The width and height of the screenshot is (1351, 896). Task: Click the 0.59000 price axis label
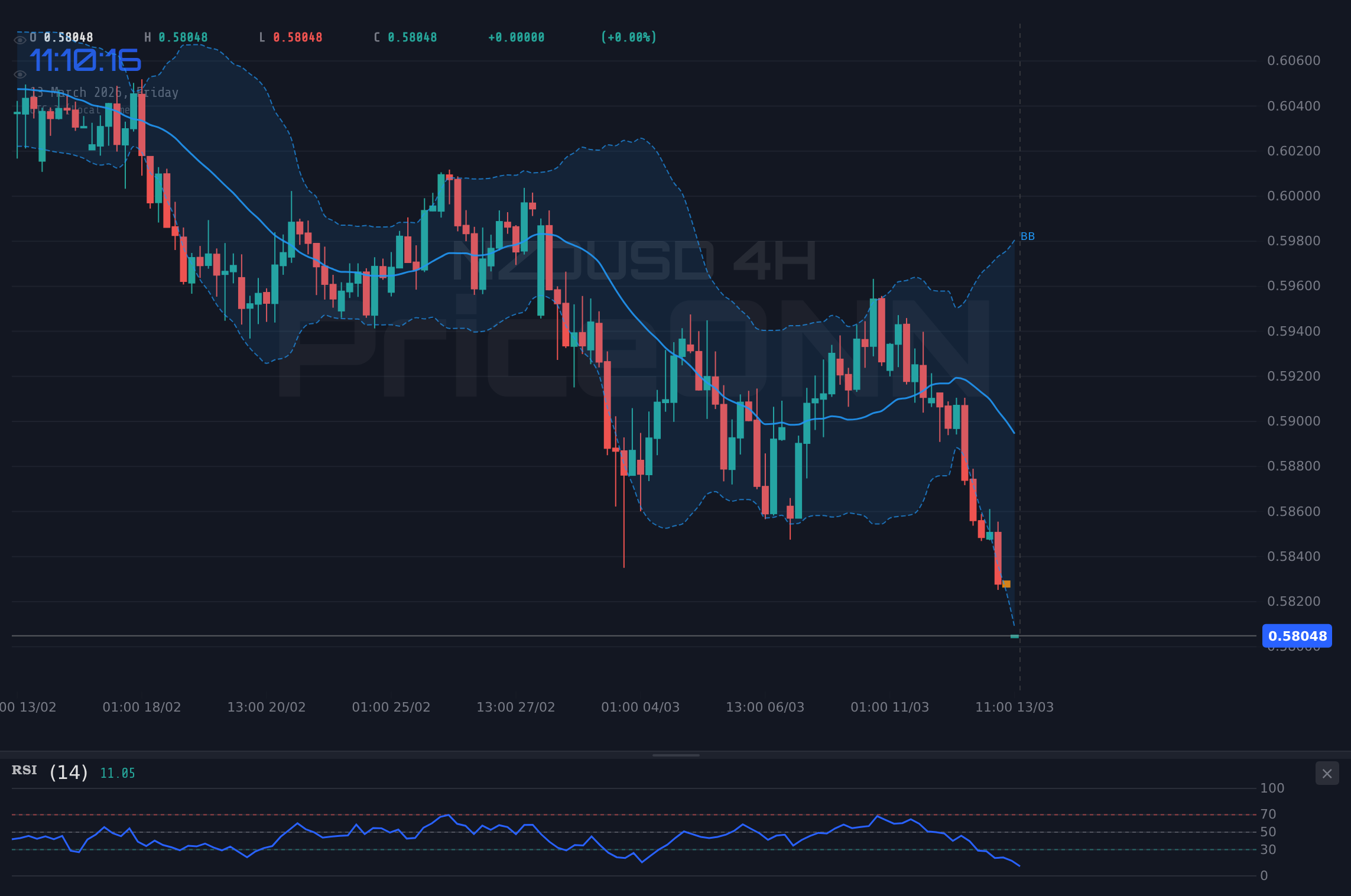pyautogui.click(x=1294, y=421)
